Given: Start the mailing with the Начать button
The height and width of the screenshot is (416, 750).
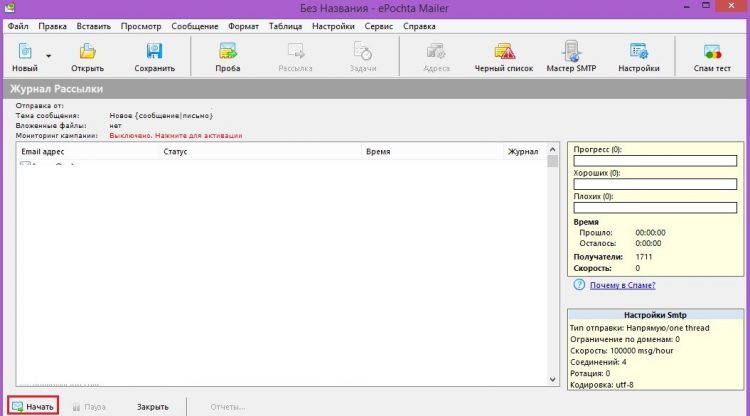Looking at the screenshot, I should pos(33,406).
